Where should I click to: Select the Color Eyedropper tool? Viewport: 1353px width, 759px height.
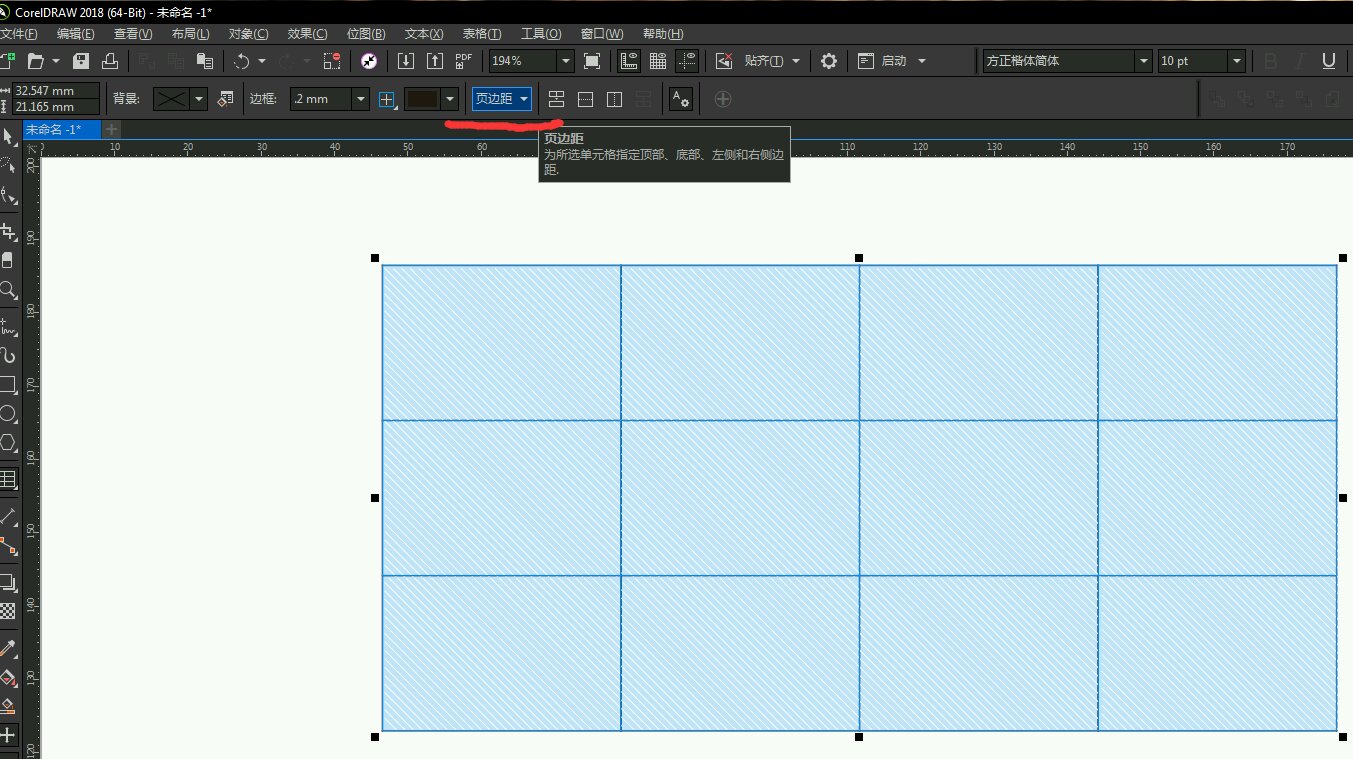click(x=8, y=647)
